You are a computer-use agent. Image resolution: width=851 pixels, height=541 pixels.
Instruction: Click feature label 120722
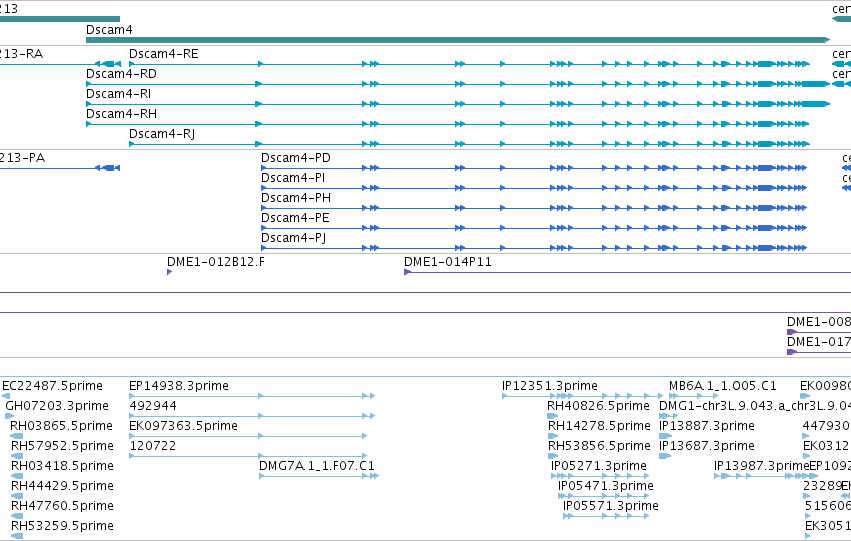153,446
